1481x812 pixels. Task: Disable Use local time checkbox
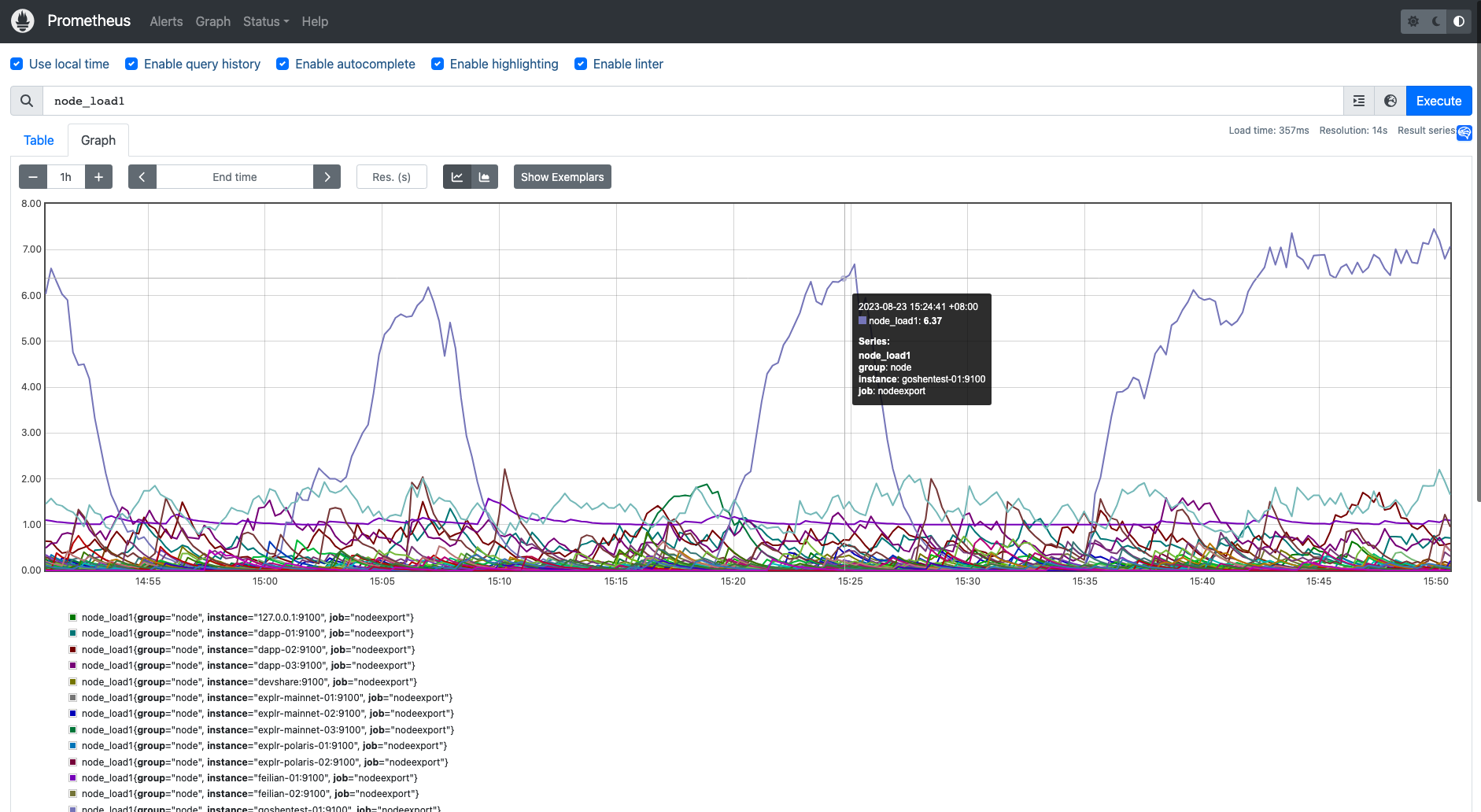click(x=17, y=65)
